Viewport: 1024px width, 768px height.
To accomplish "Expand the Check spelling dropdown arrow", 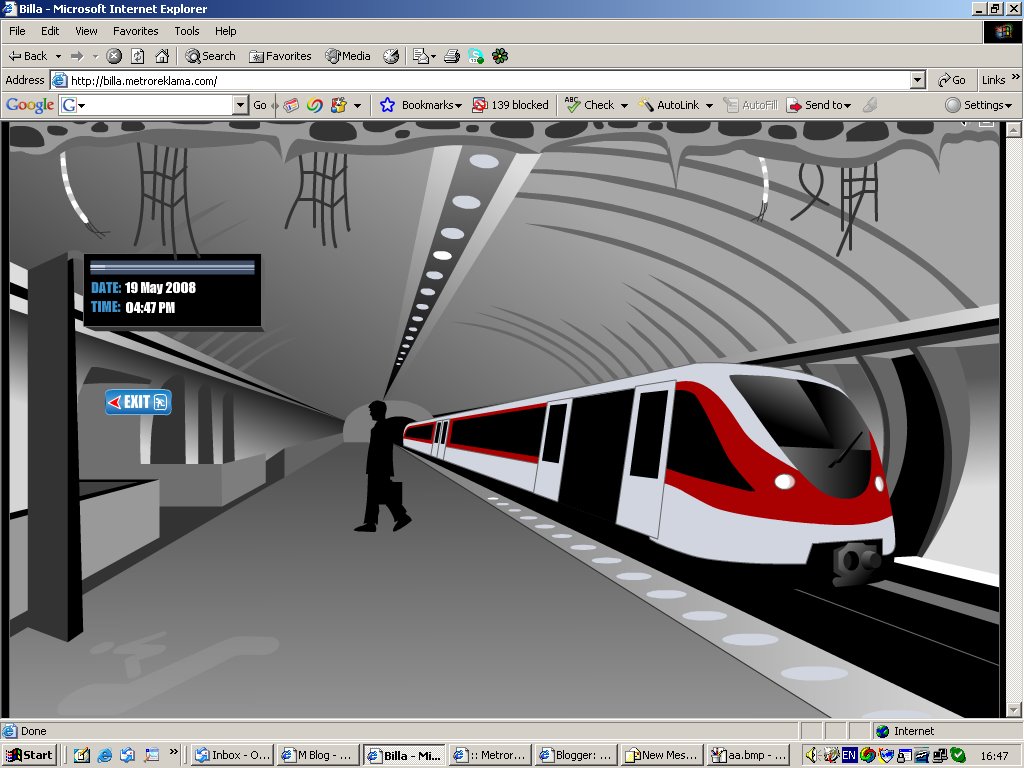I will point(624,106).
